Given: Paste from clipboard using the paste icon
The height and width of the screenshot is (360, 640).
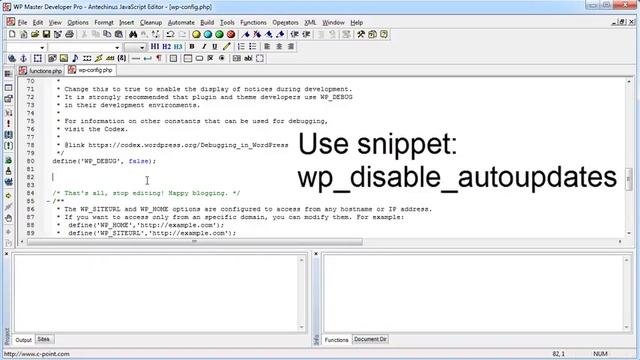Looking at the screenshot, I should pos(119,34).
